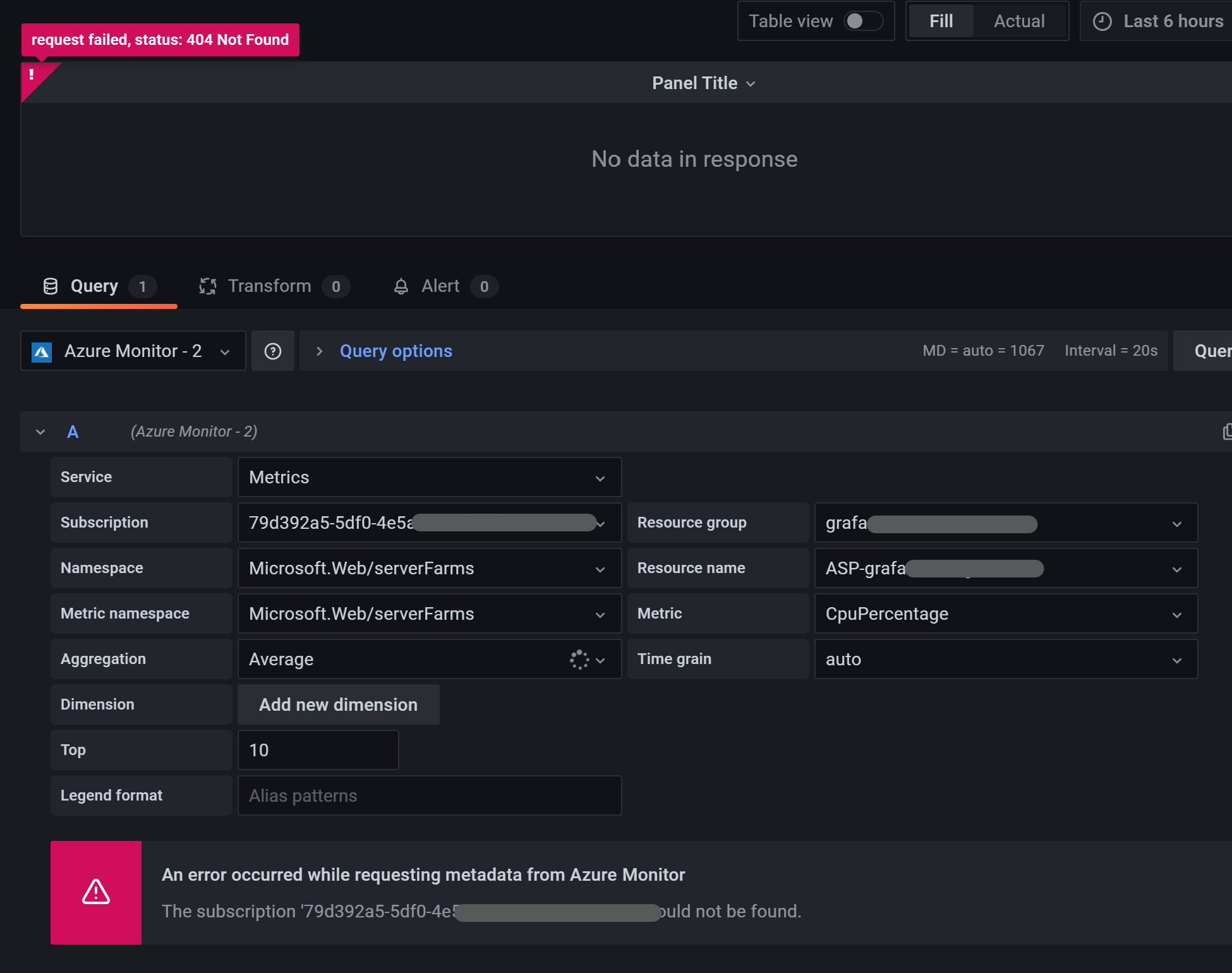Click the warning triangle on the error message
This screenshot has height=973, width=1232.
coord(95,892)
